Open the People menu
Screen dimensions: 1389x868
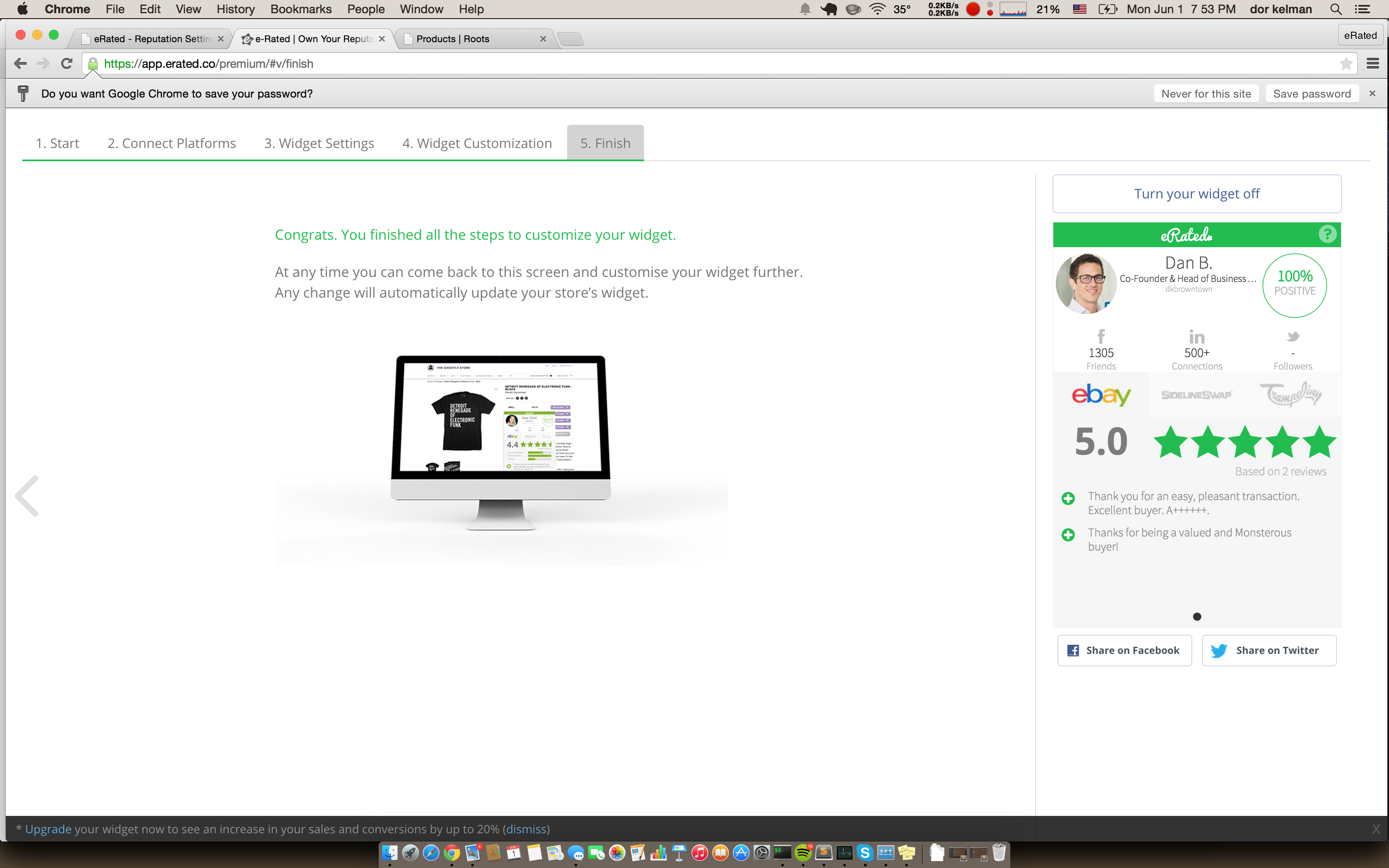click(365, 9)
